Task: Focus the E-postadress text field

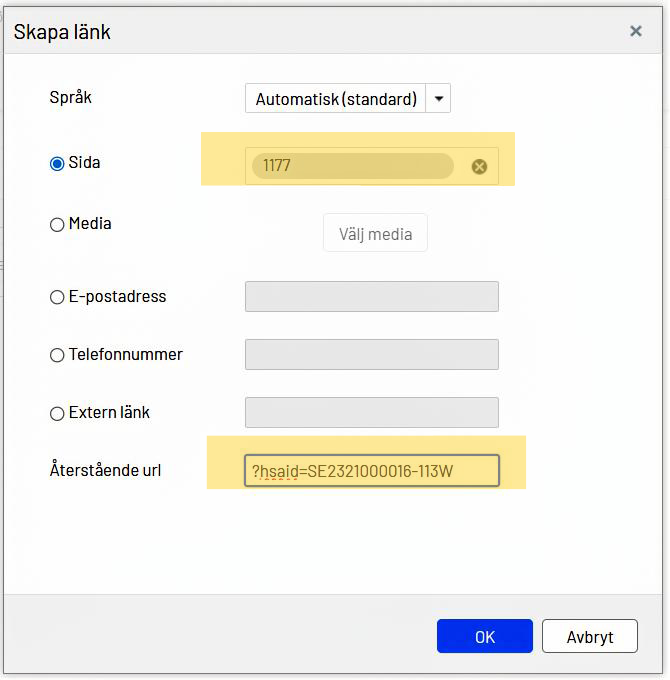Action: click(371, 297)
